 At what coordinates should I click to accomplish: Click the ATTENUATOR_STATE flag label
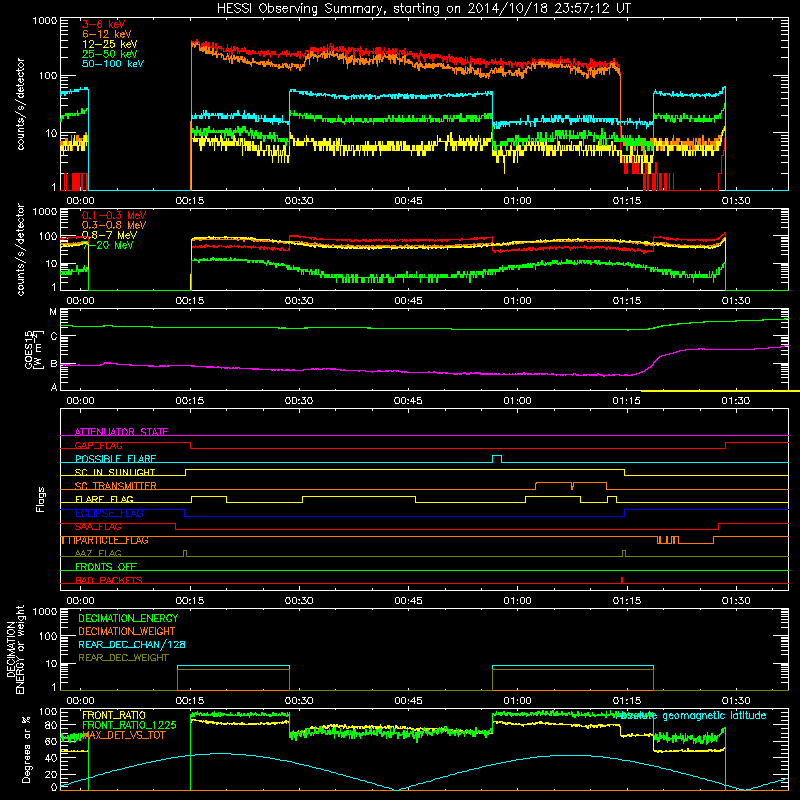[121, 432]
